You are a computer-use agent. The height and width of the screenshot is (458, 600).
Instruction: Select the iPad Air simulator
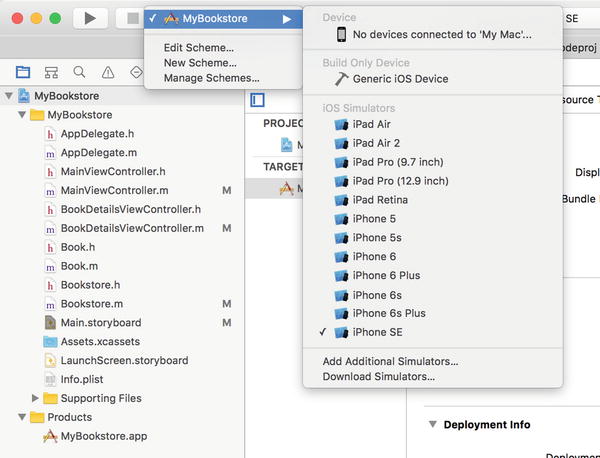(x=433, y=124)
